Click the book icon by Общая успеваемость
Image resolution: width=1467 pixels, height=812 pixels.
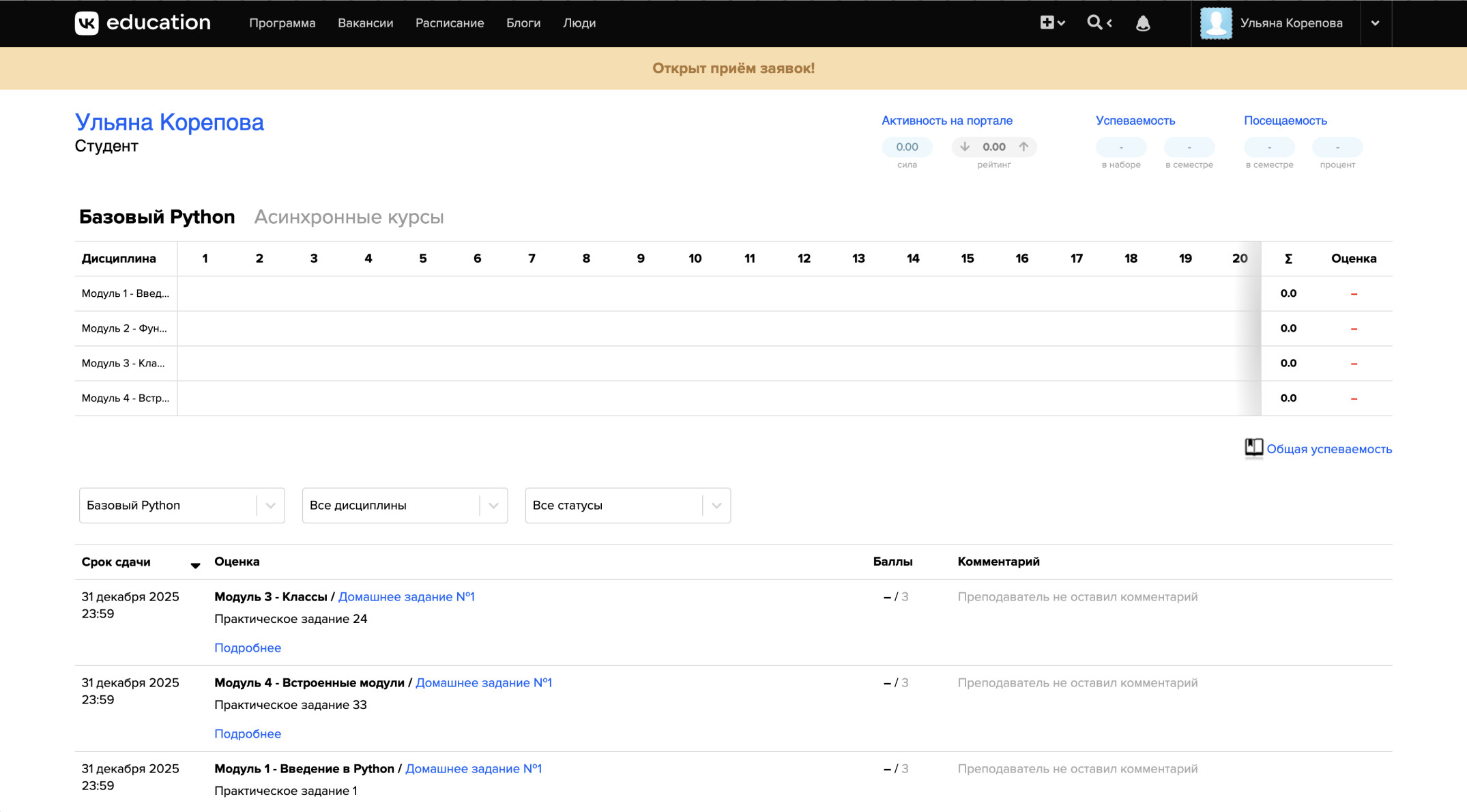pyautogui.click(x=1253, y=448)
